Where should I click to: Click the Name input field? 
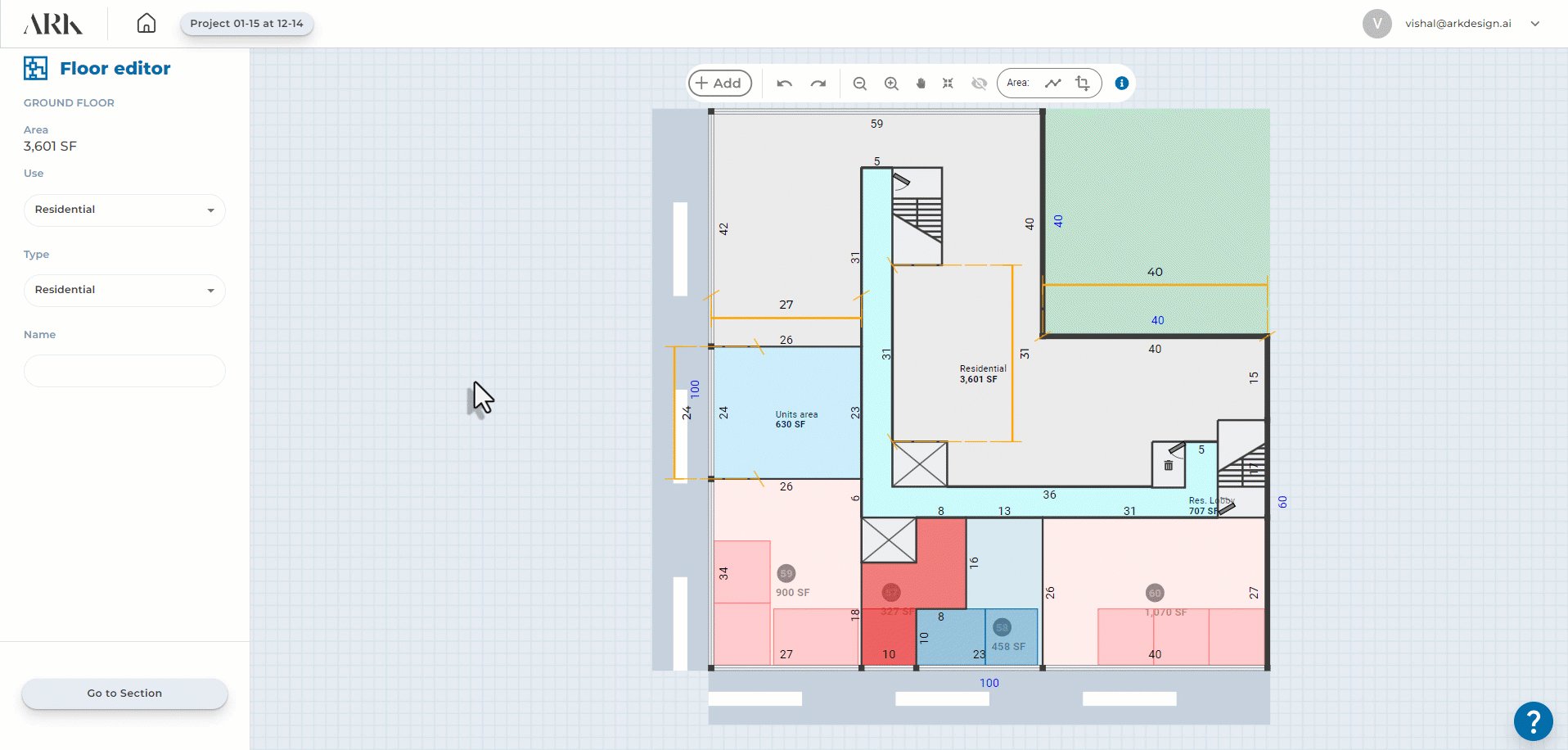click(124, 371)
